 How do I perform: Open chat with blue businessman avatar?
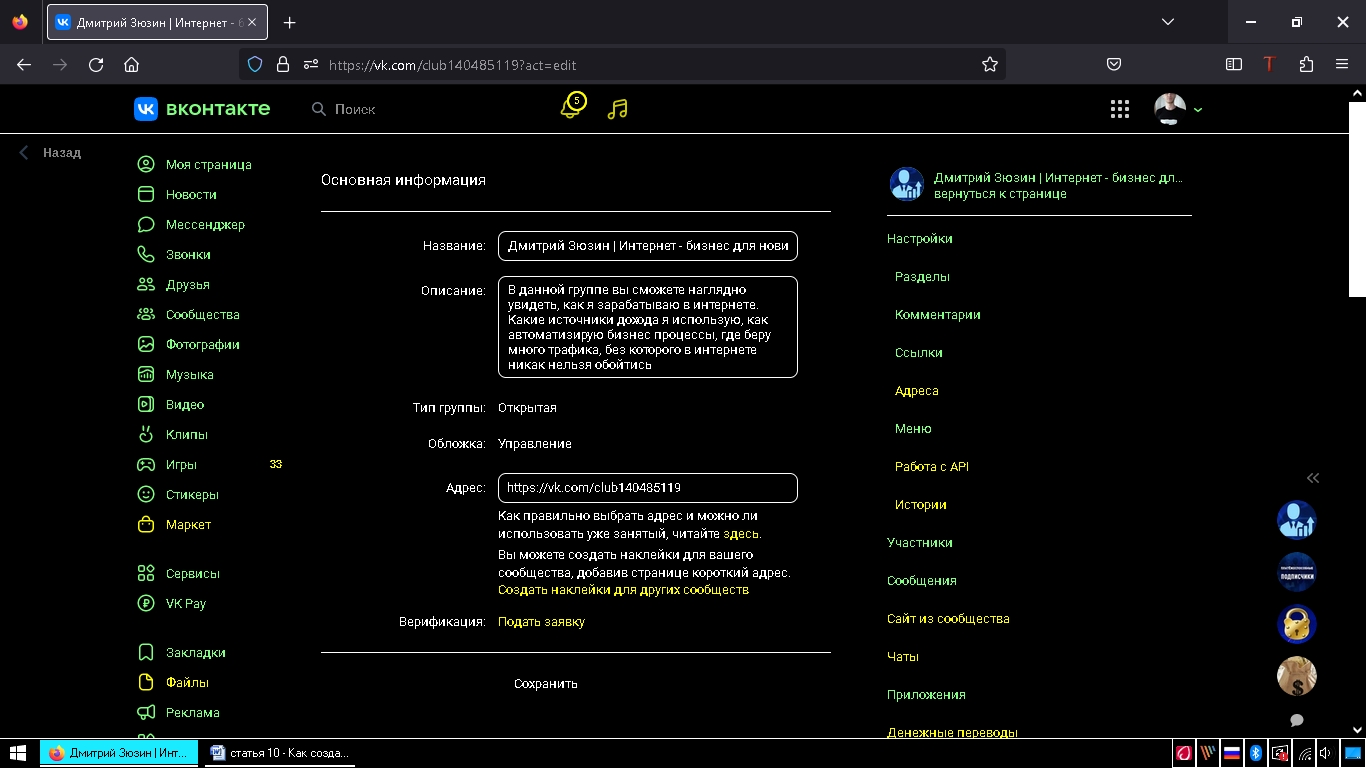tap(1296, 520)
